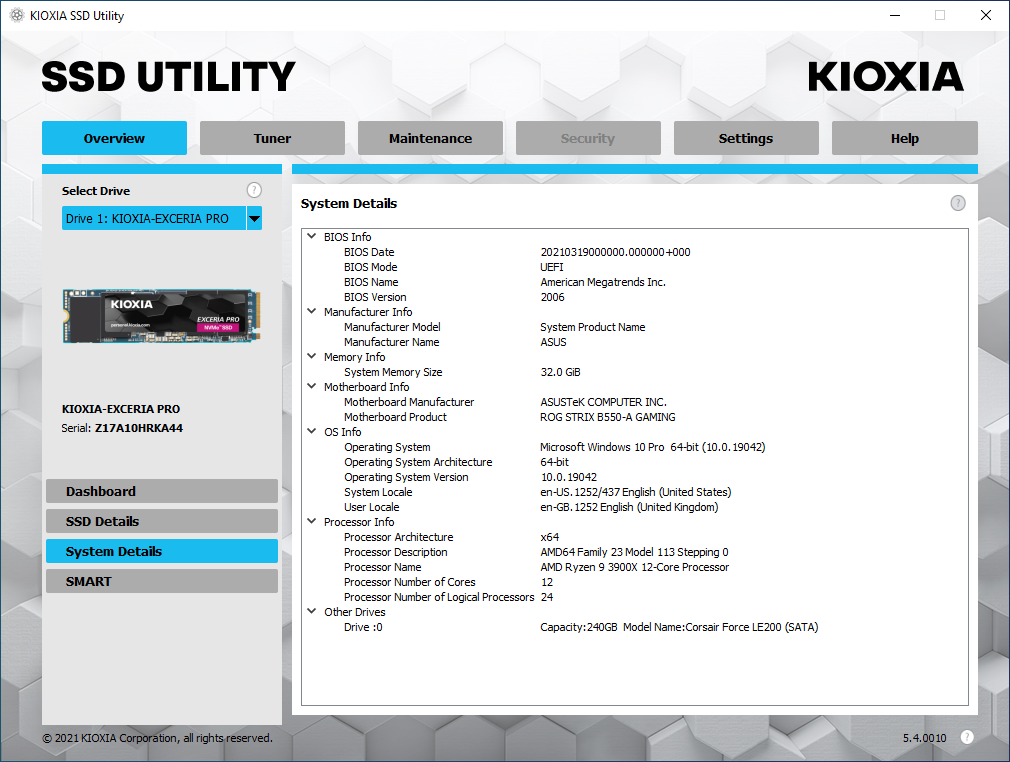1010x762 pixels.
Task: Collapse the Manufacturer Info section
Action: [312, 311]
